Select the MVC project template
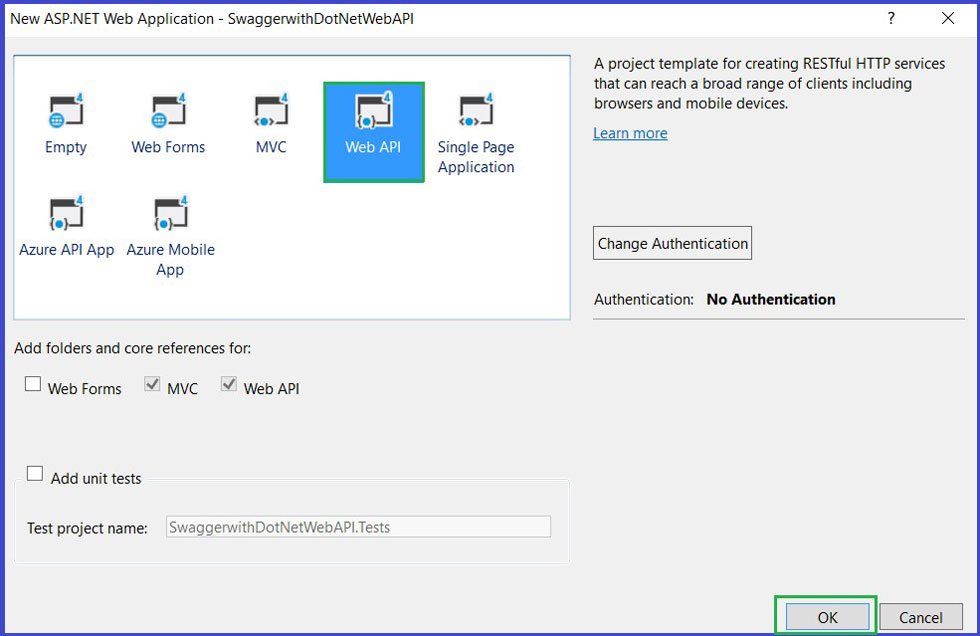The height and width of the screenshot is (636, 980). click(270, 120)
